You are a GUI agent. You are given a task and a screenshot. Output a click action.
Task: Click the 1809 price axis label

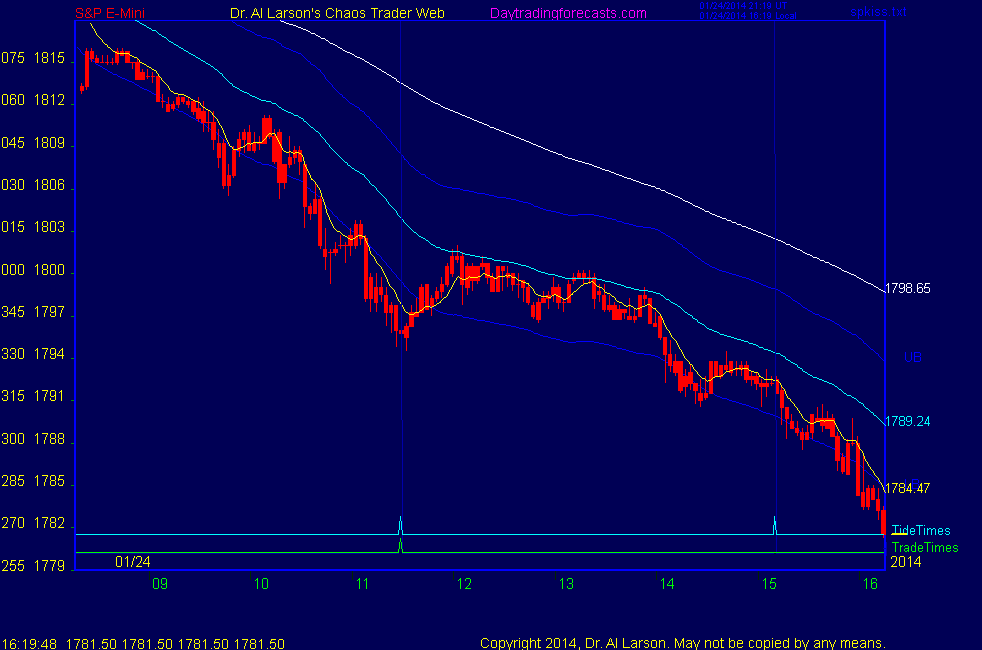pyautogui.click(x=49, y=143)
